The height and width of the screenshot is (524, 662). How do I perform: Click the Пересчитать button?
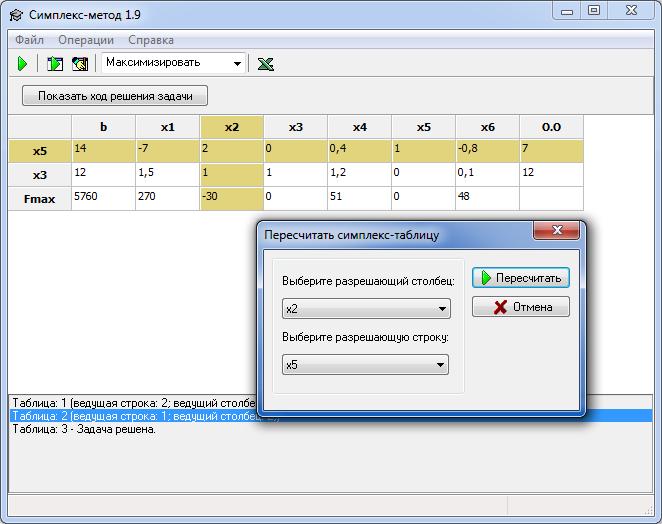pos(521,278)
